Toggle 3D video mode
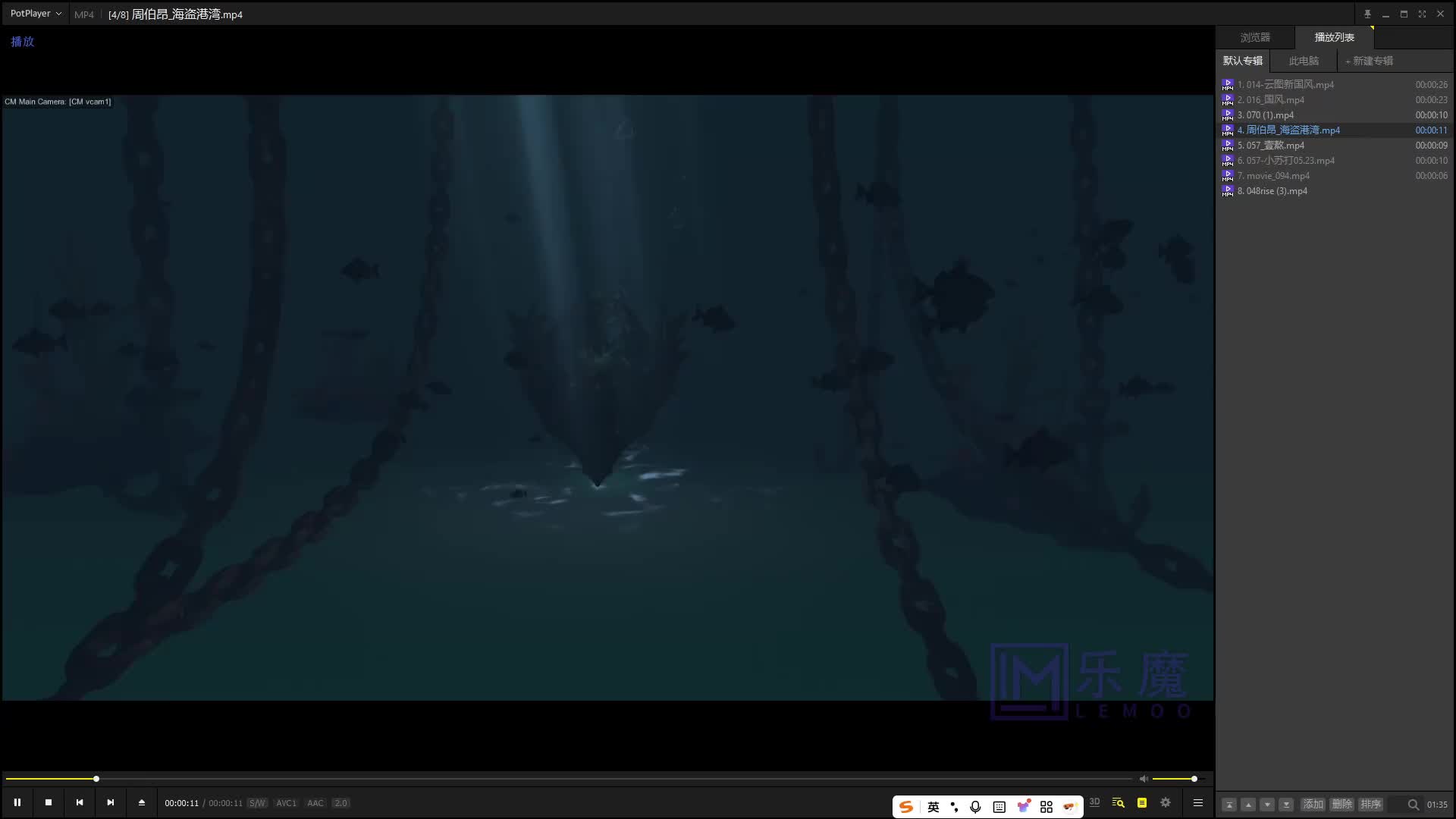Screen dimensions: 1456x819 (1094, 802)
